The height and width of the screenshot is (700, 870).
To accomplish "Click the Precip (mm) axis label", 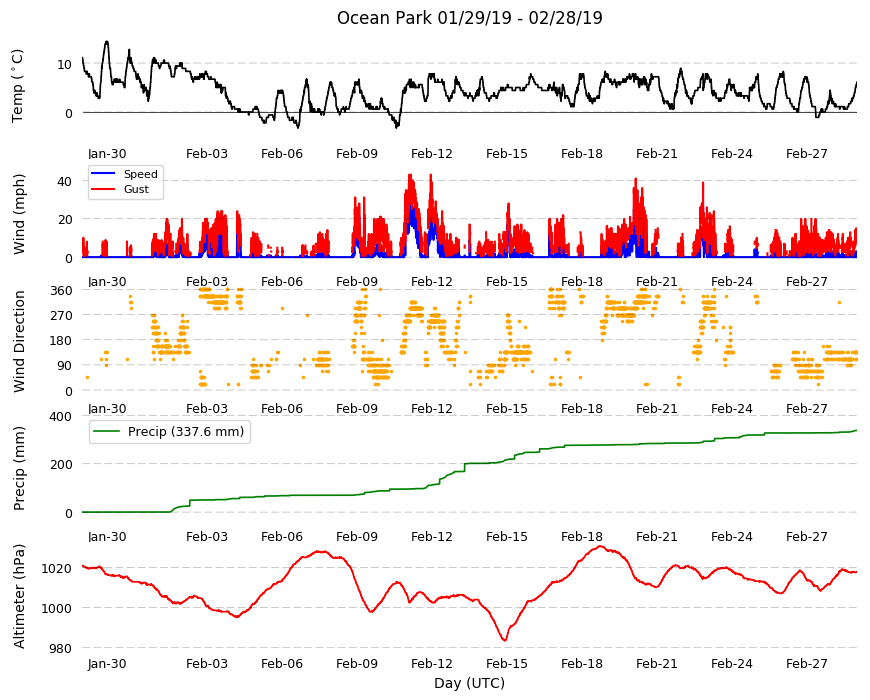I will pyautogui.click(x=19, y=469).
